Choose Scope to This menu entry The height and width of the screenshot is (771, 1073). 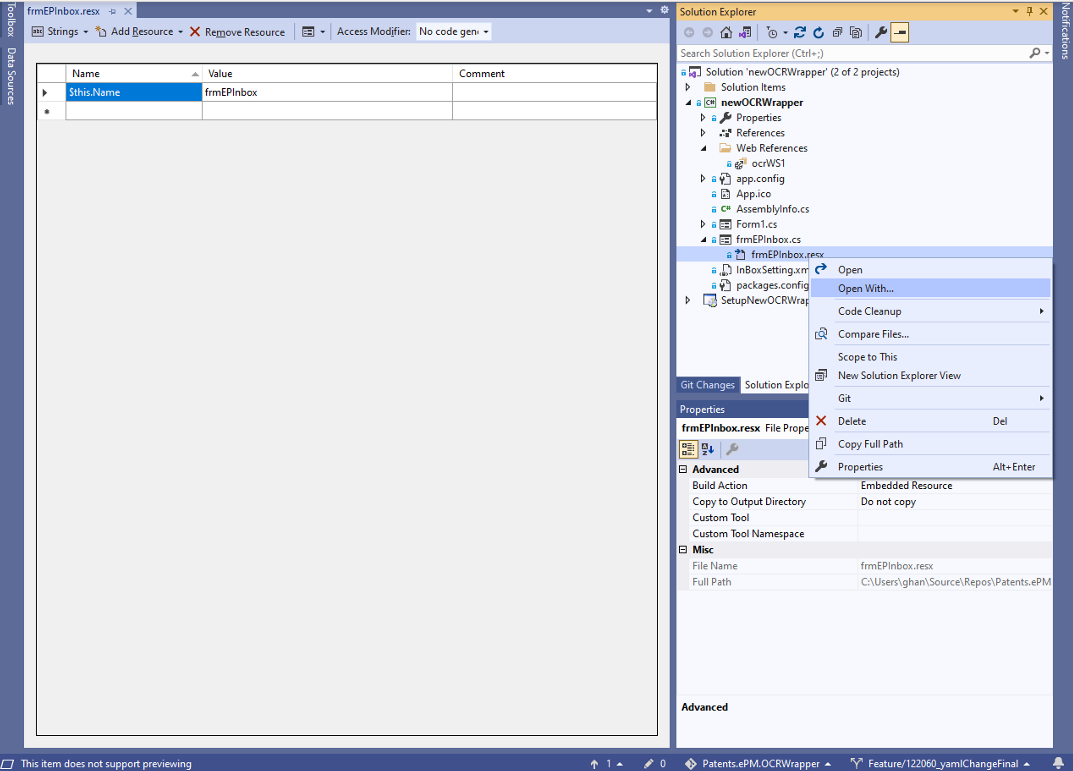click(930, 356)
